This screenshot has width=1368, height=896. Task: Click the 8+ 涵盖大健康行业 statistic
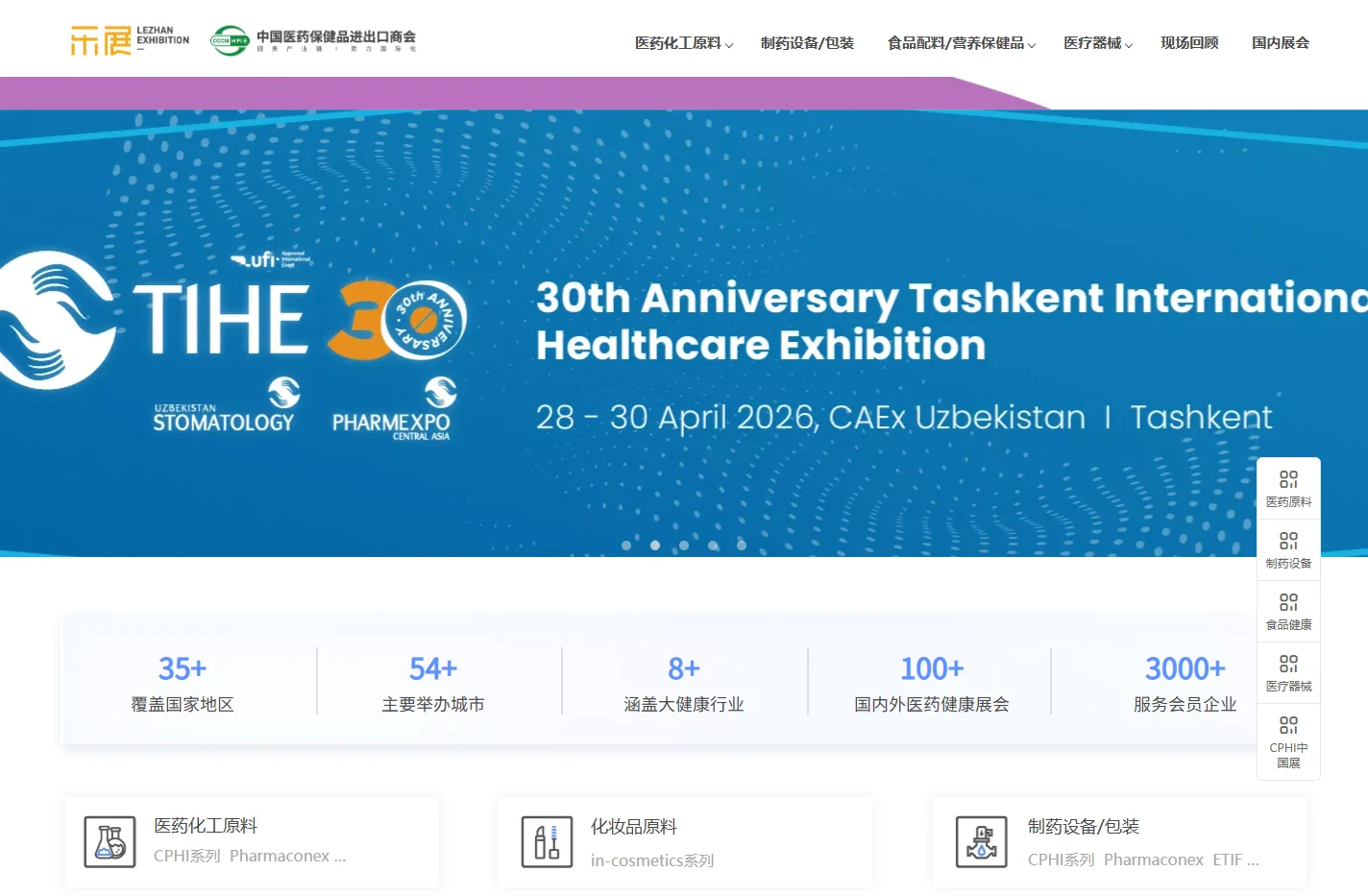(x=684, y=683)
